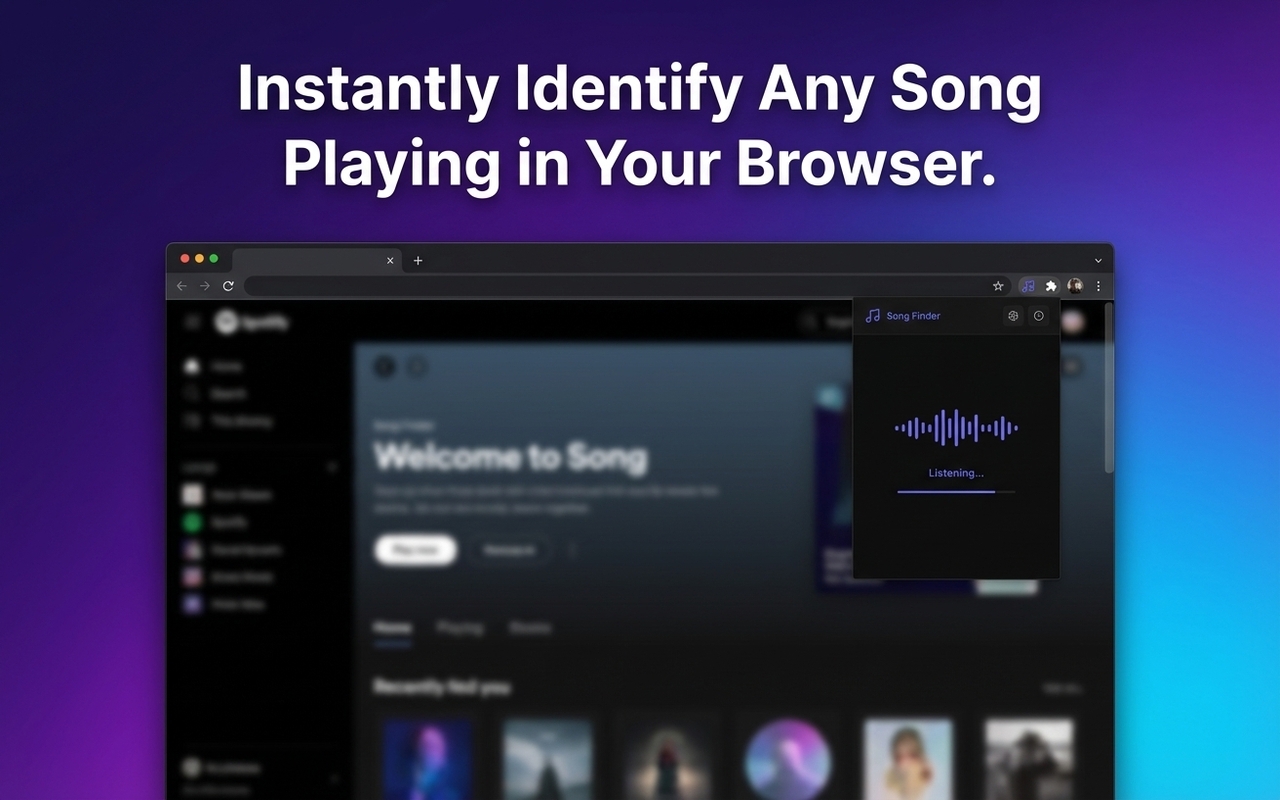Click the yellow minimize window button
Screen dimensions: 1280x800
199,259
